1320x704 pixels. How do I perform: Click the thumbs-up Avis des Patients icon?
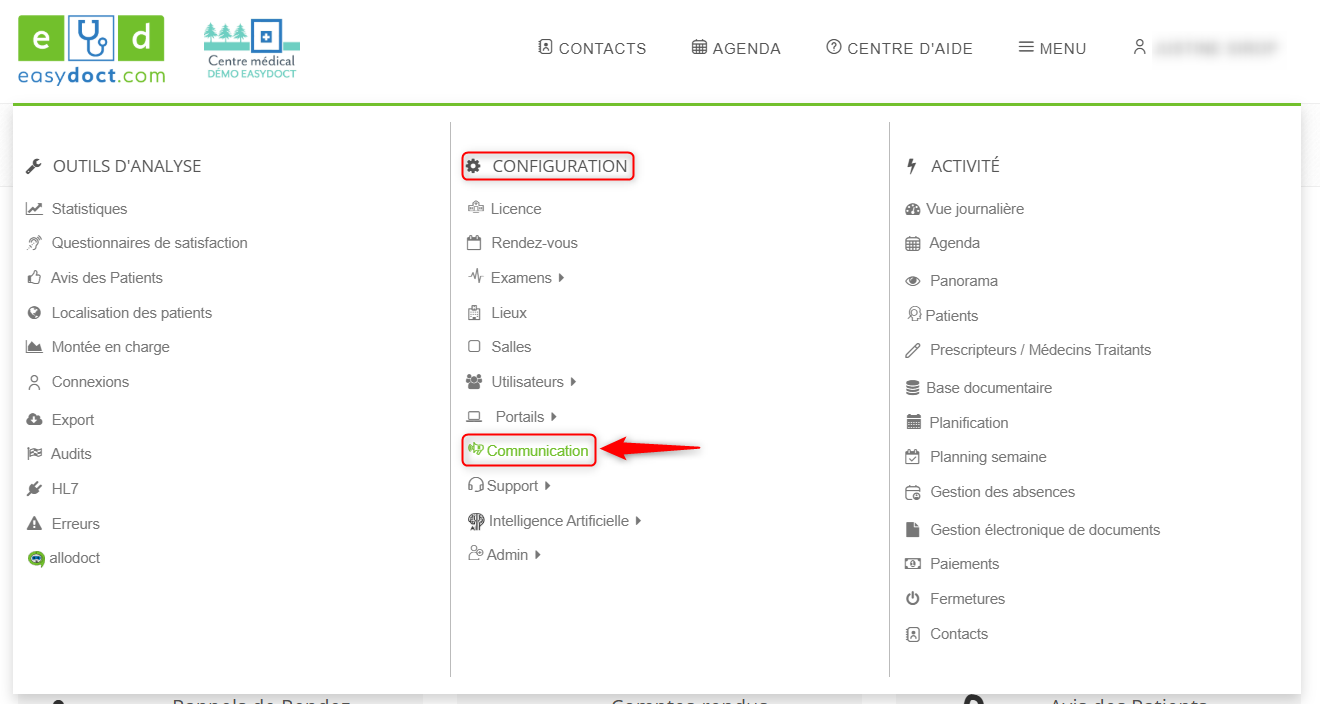[x=34, y=278]
